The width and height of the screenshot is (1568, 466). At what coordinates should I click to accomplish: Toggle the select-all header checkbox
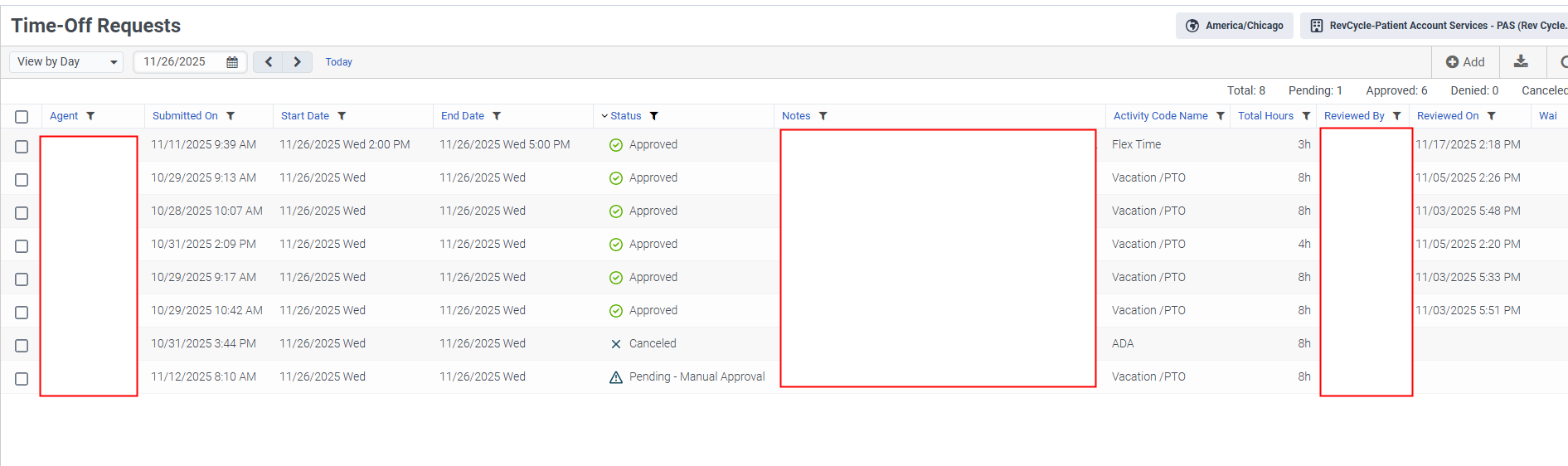(x=22, y=117)
